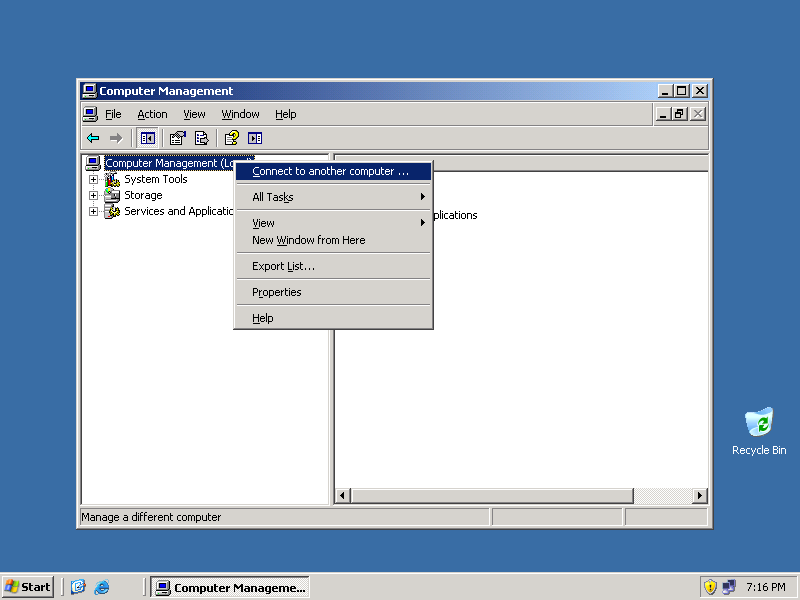Screen dimensions: 800x600
Task: Expand the Services and Applications node
Action: [x=93, y=211]
